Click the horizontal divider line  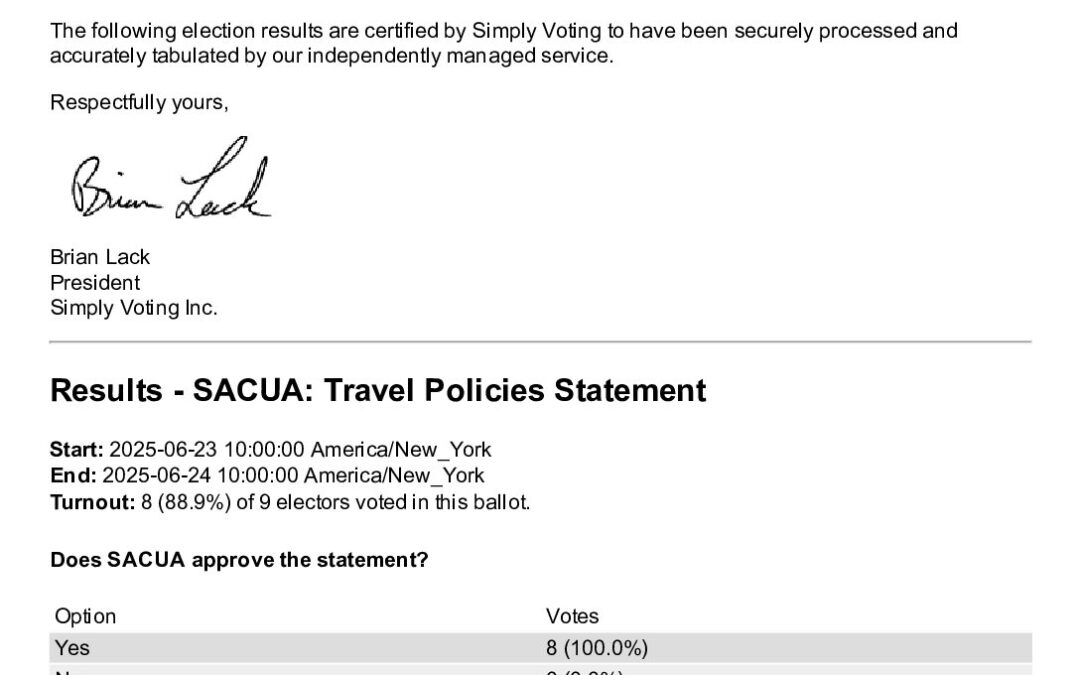click(x=540, y=342)
